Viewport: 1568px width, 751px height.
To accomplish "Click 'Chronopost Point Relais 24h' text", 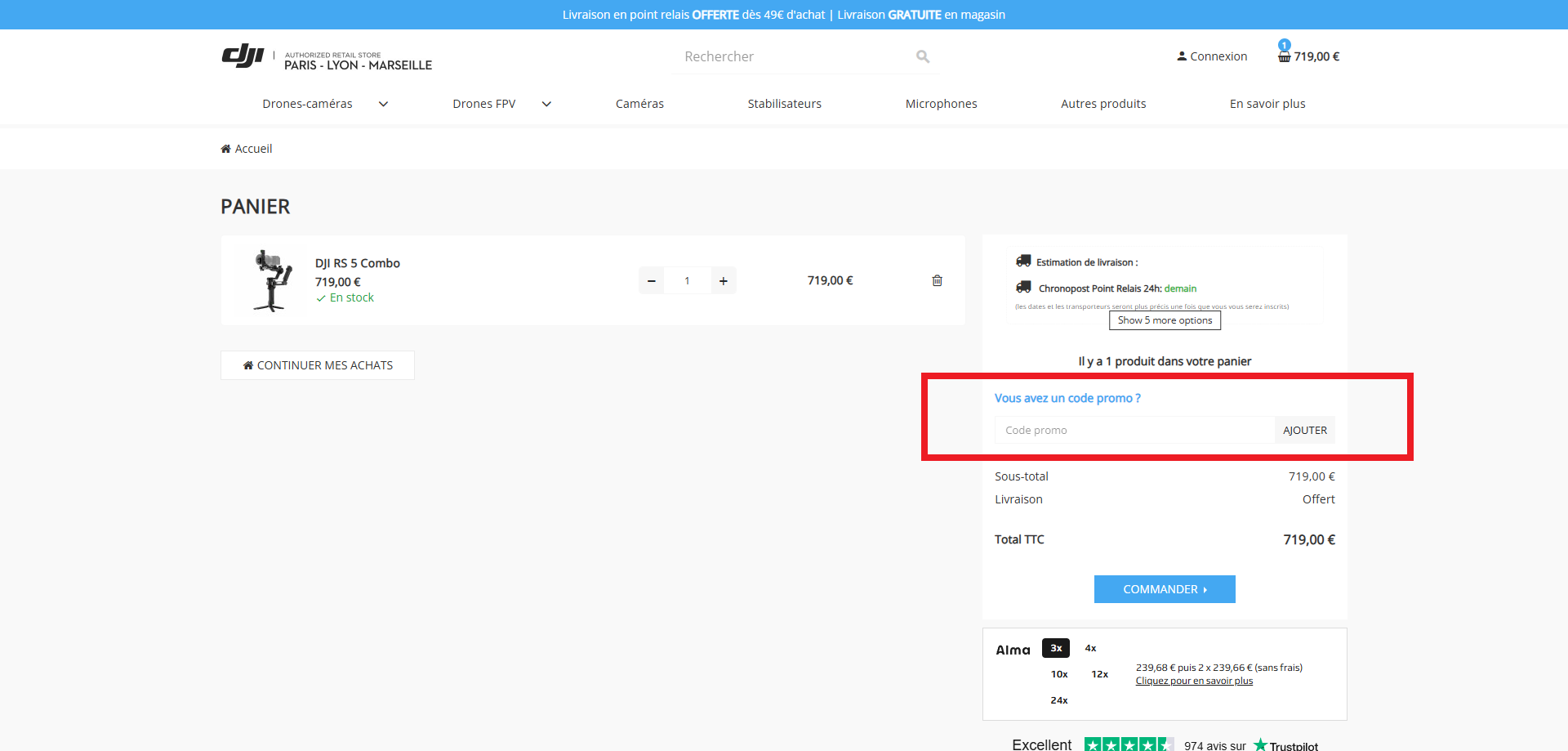I will tap(1099, 288).
